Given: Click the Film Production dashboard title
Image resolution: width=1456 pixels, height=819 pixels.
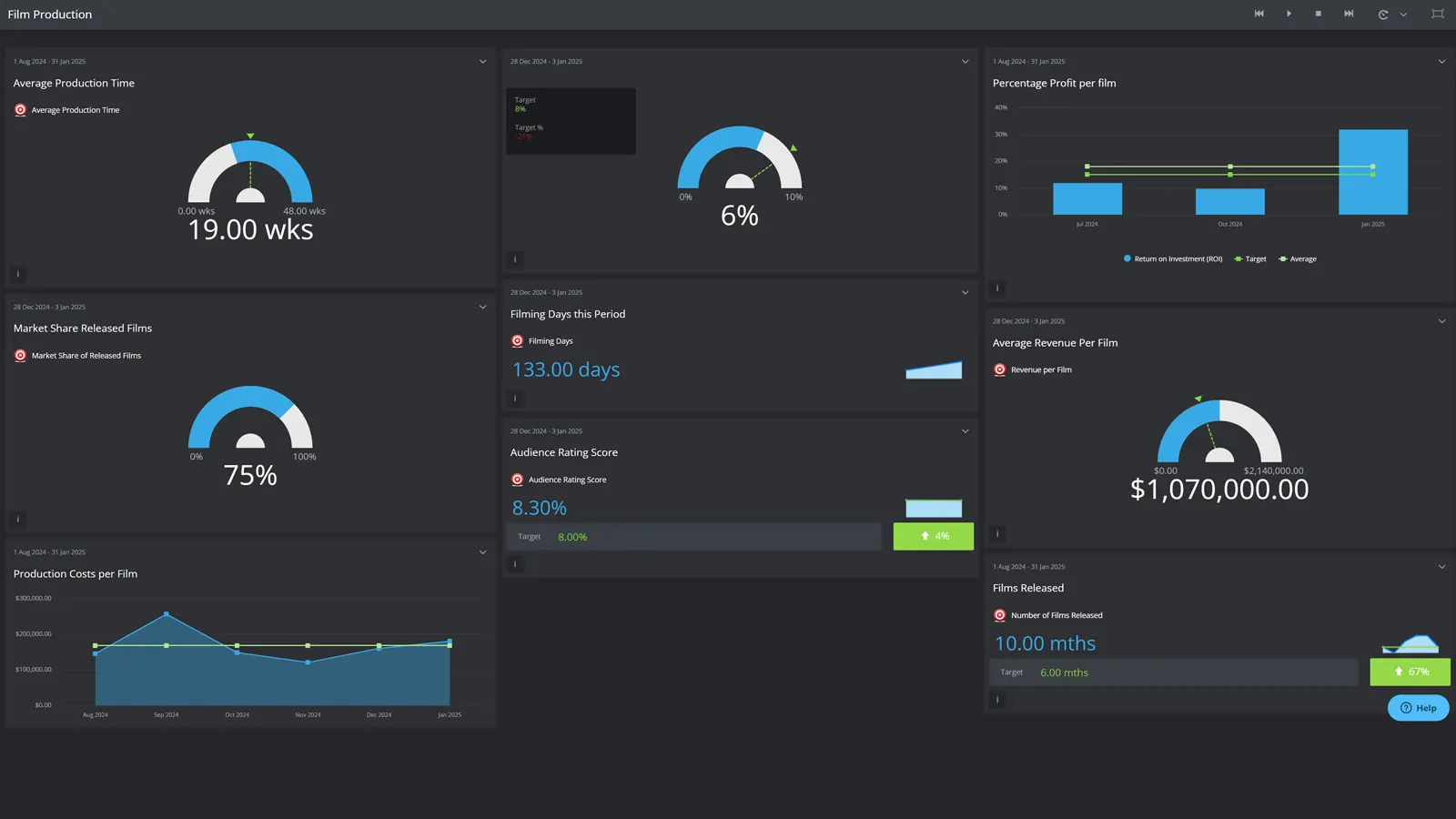Looking at the screenshot, I should coord(50,15).
